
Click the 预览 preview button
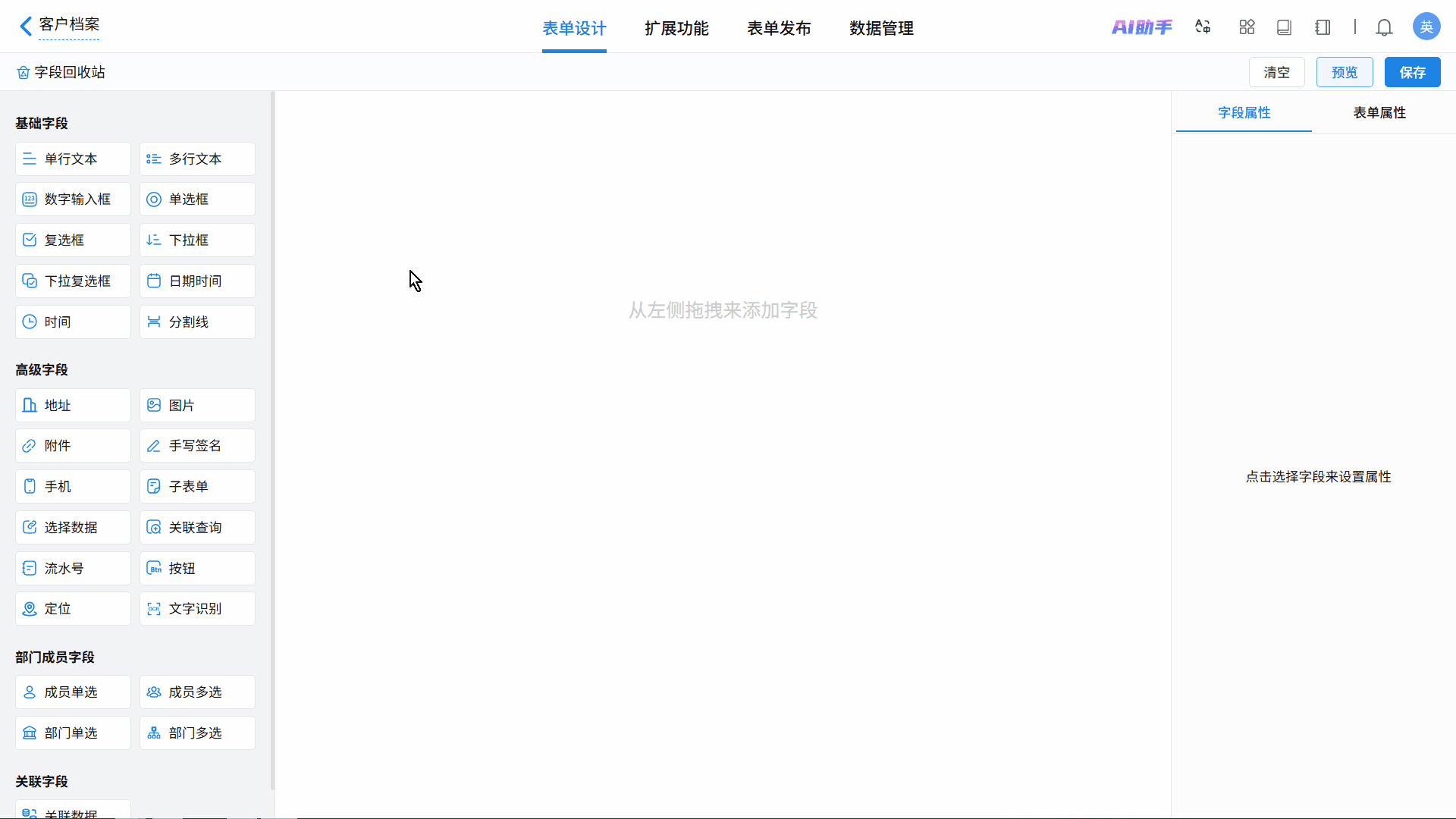tap(1344, 73)
